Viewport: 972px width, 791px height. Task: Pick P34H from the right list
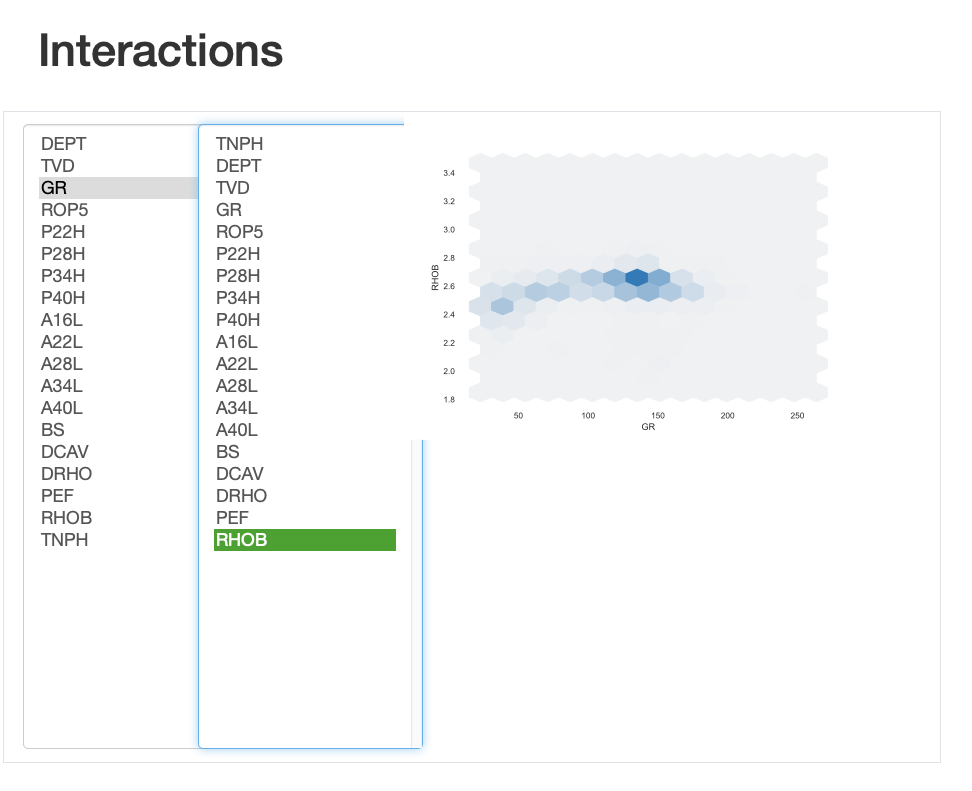coord(238,298)
